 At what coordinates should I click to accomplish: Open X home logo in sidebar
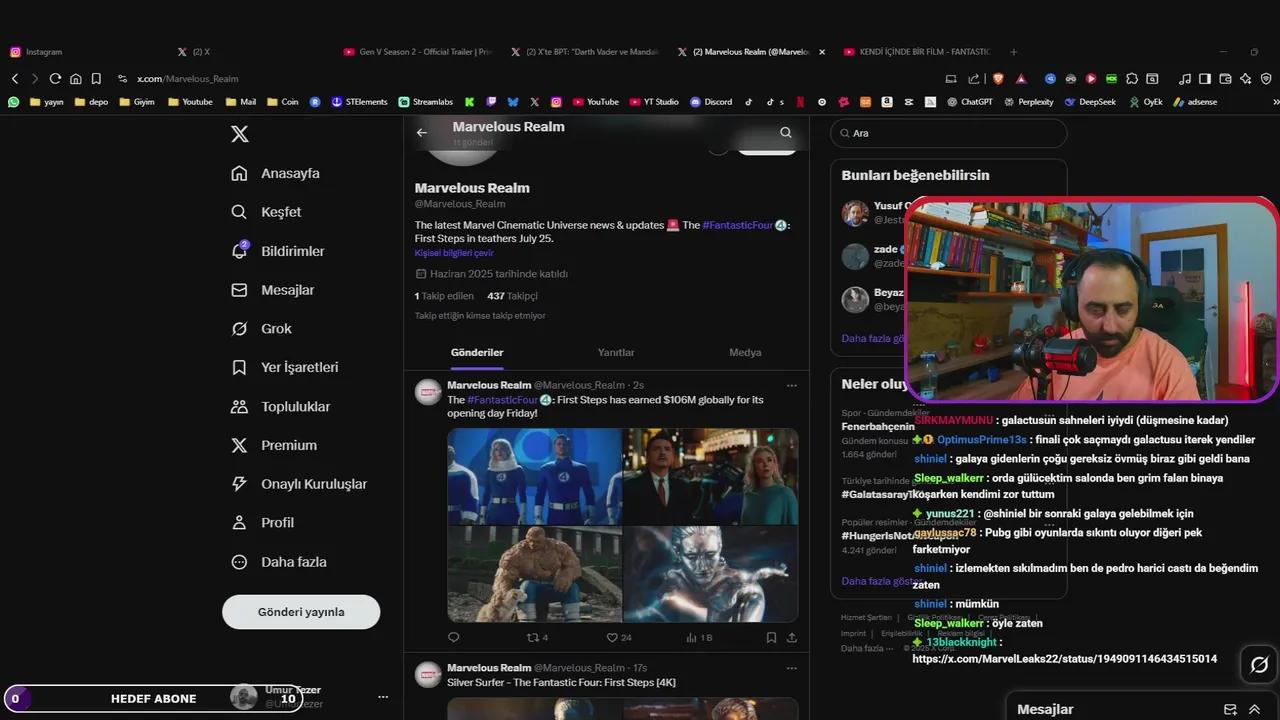(240, 134)
